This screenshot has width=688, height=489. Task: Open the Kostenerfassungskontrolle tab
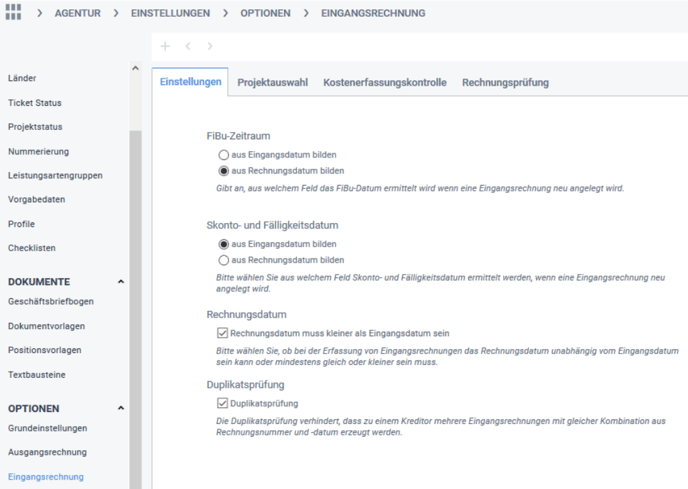(x=384, y=82)
